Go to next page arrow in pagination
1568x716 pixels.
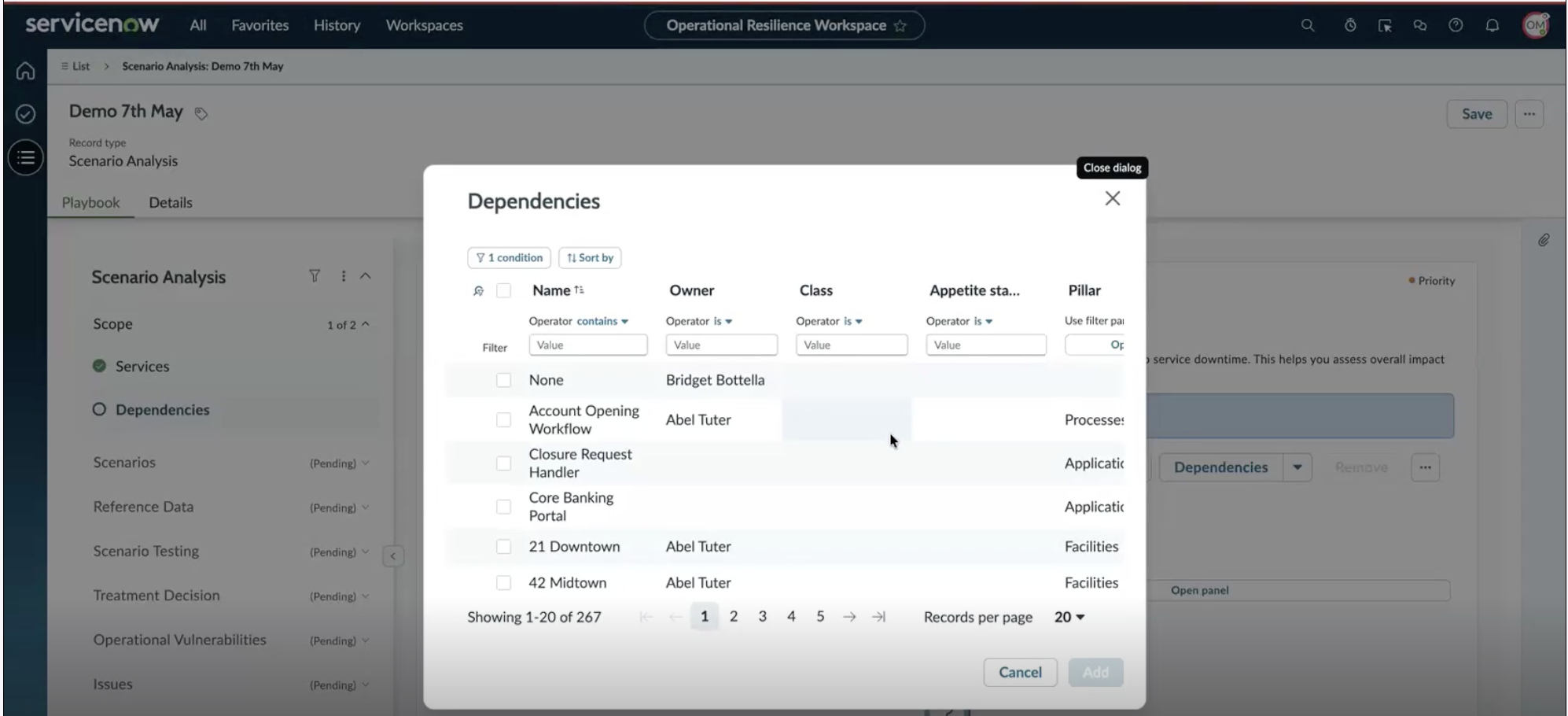(x=849, y=617)
